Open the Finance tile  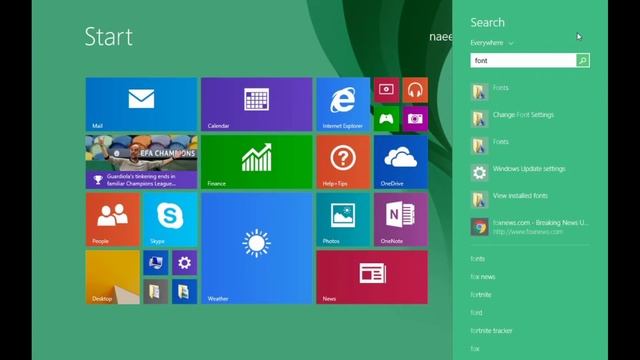pos(256,162)
